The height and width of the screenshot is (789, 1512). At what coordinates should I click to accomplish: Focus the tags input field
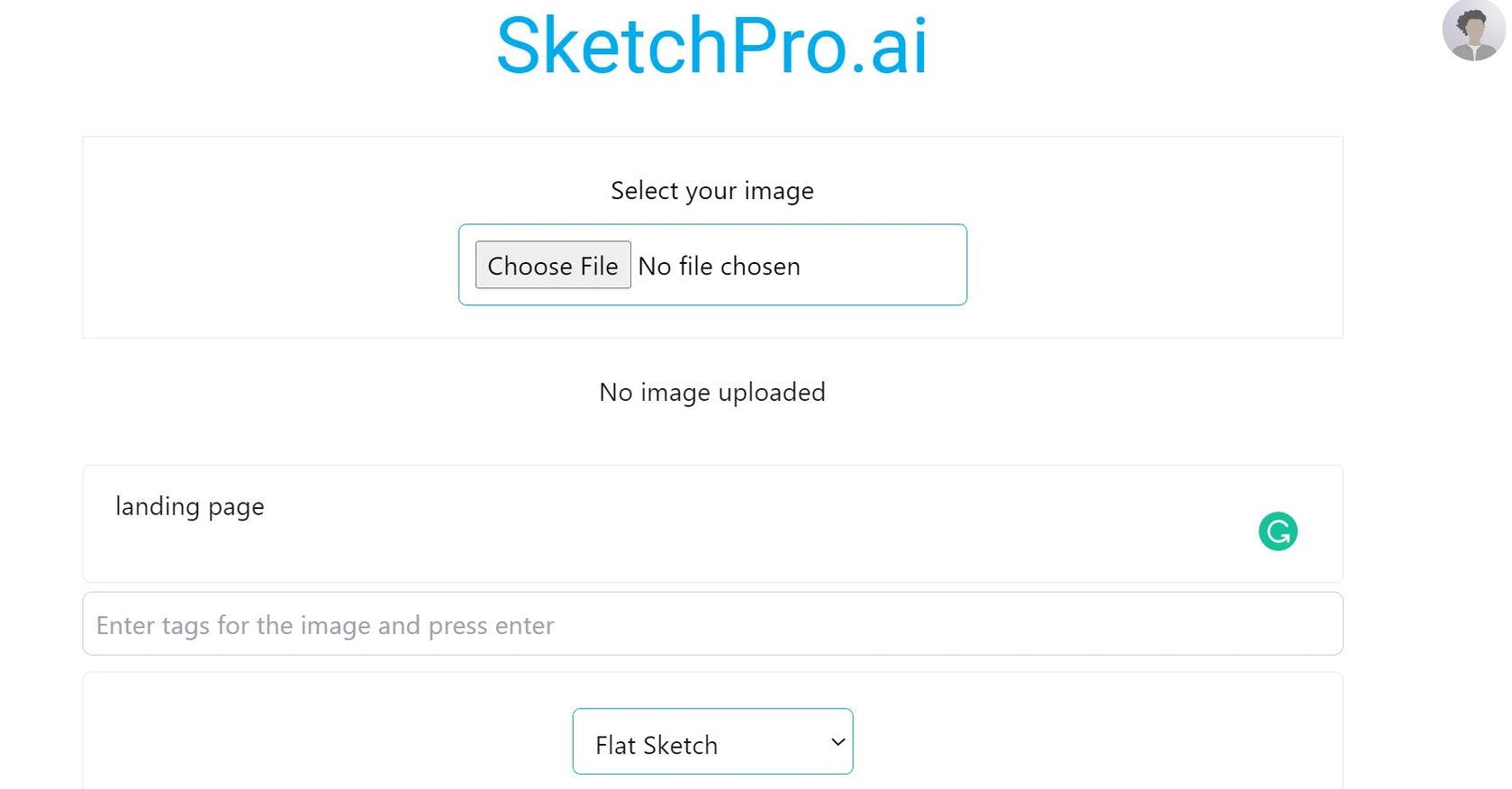tap(711, 624)
